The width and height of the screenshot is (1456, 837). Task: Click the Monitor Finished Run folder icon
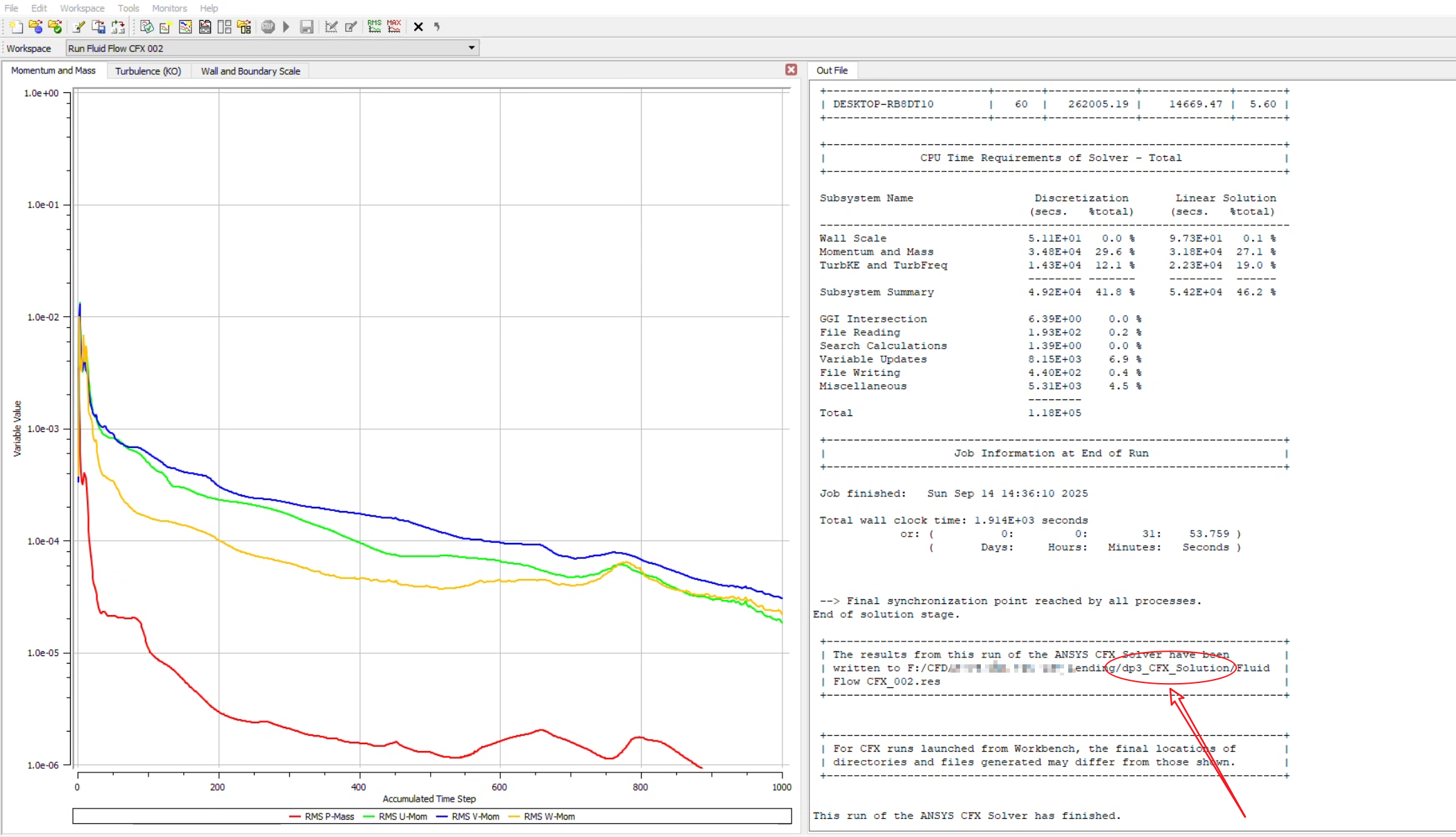point(55,27)
